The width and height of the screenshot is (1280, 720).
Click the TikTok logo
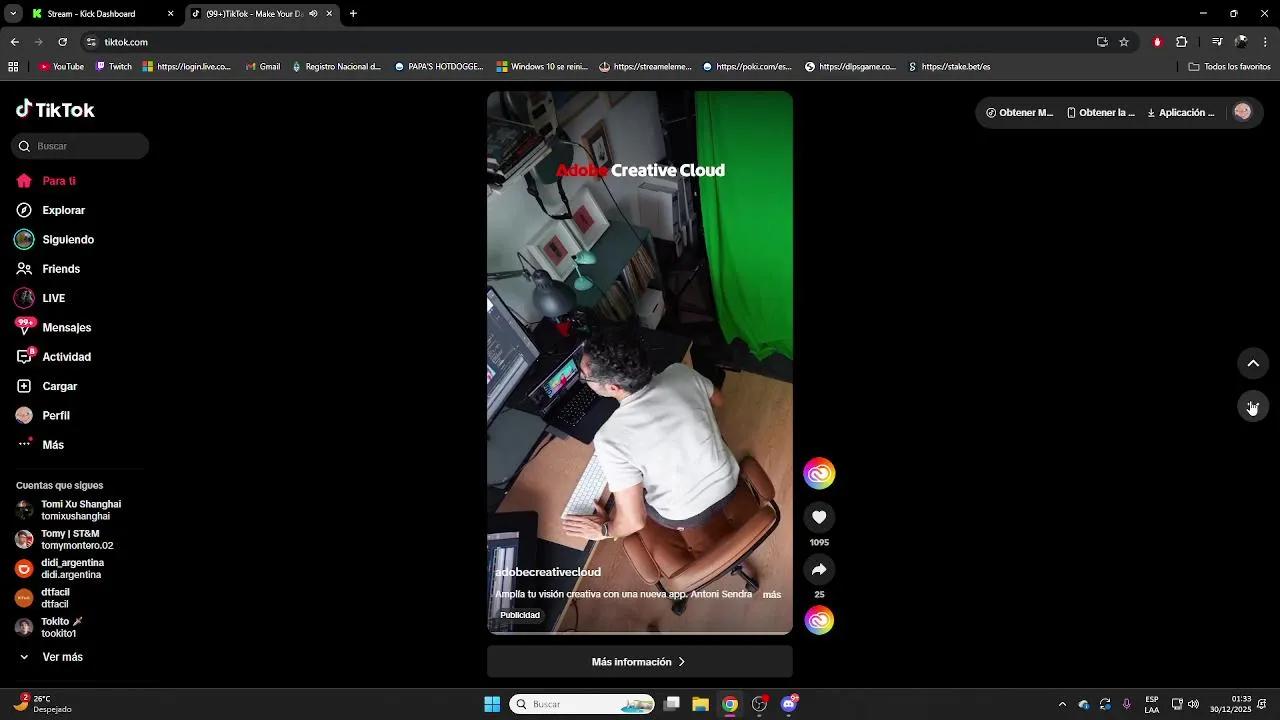pos(55,110)
